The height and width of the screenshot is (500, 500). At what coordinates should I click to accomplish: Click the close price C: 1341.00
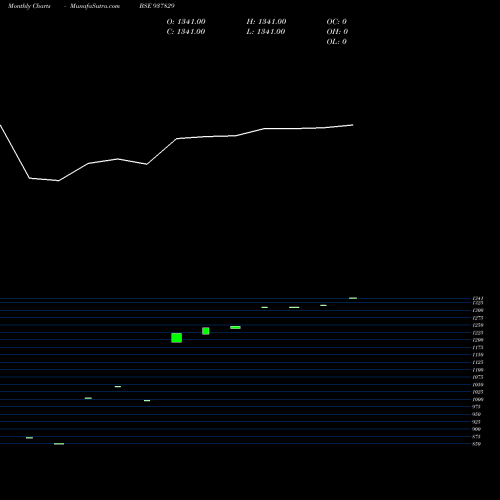pos(186,32)
